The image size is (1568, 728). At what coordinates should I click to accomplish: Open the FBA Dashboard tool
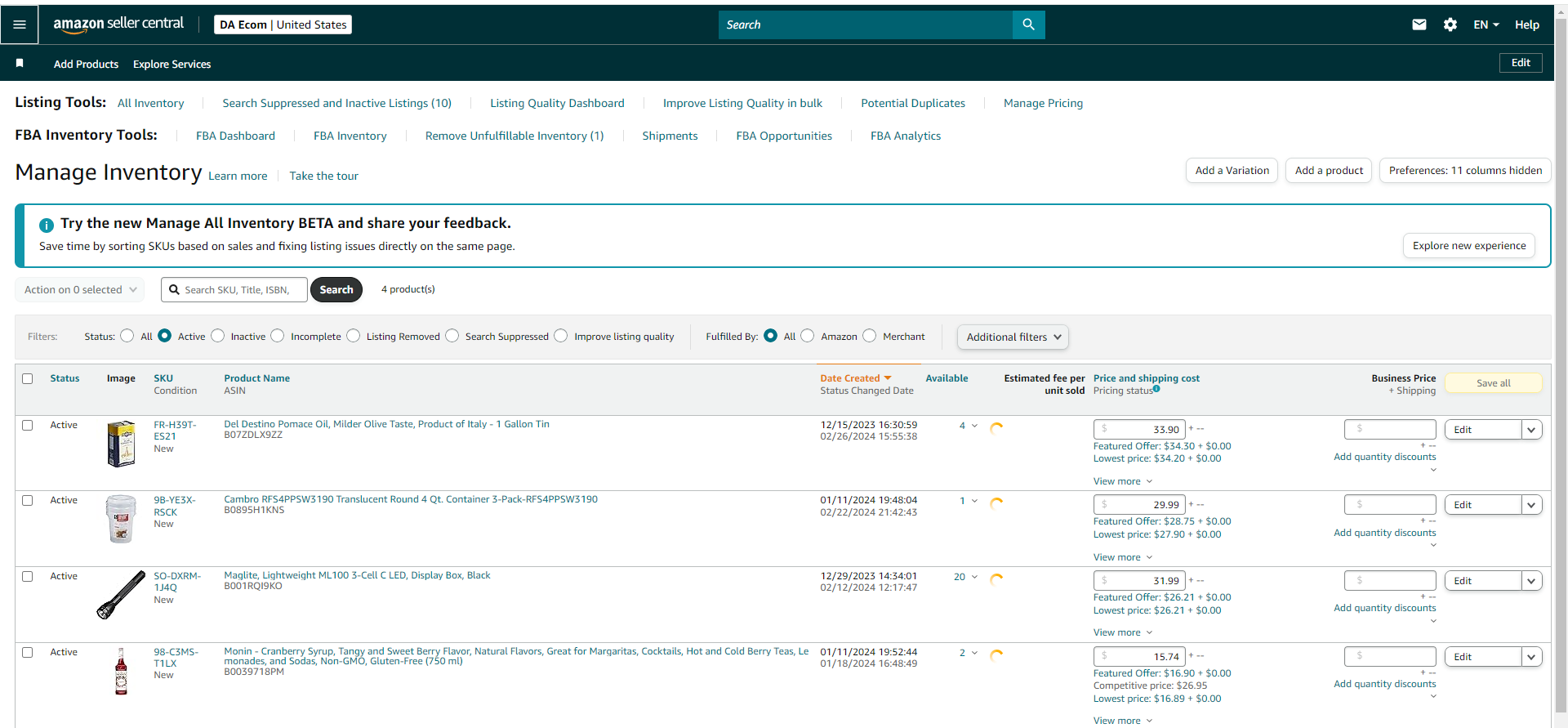(235, 136)
